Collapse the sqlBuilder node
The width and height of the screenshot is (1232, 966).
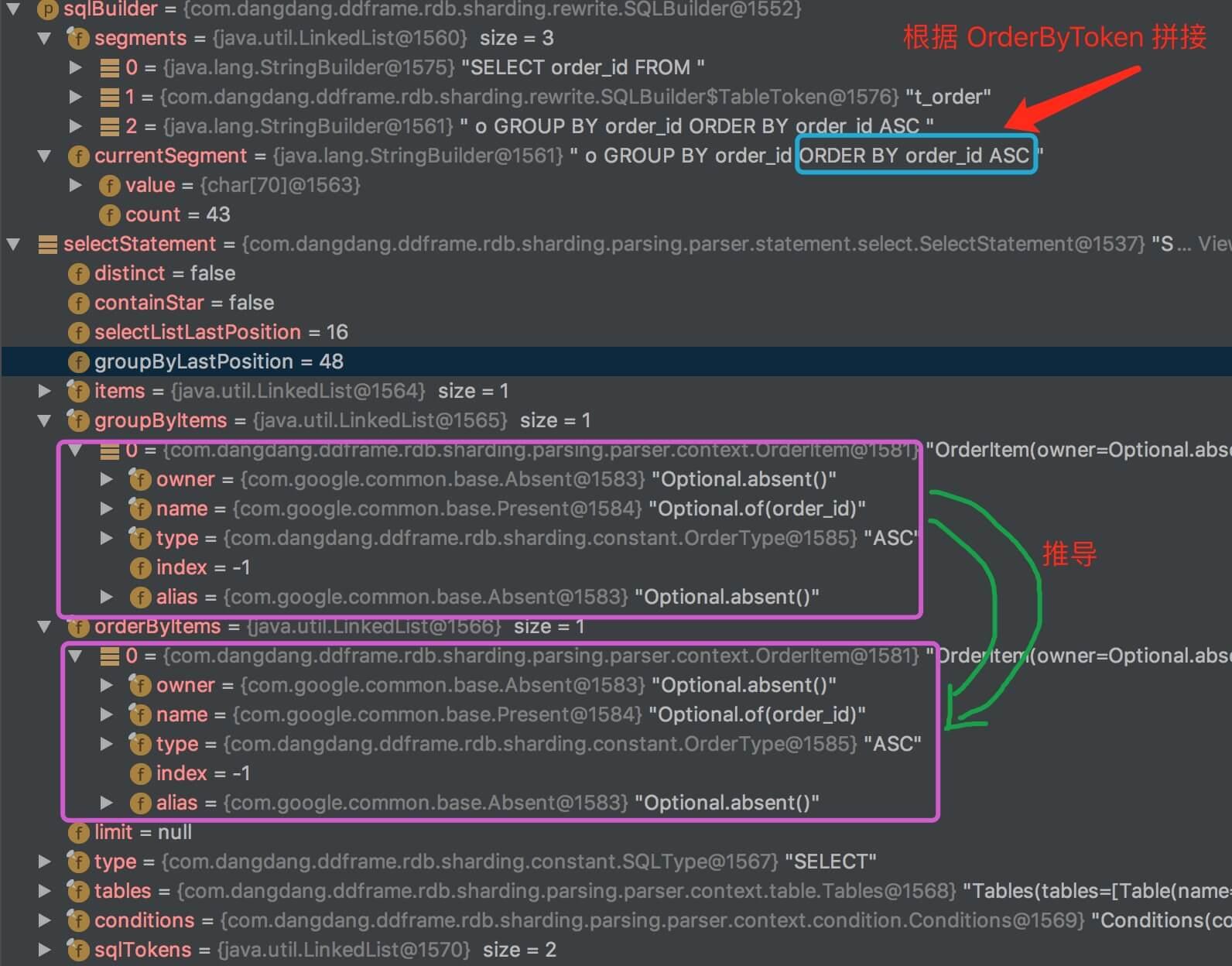(13, 9)
